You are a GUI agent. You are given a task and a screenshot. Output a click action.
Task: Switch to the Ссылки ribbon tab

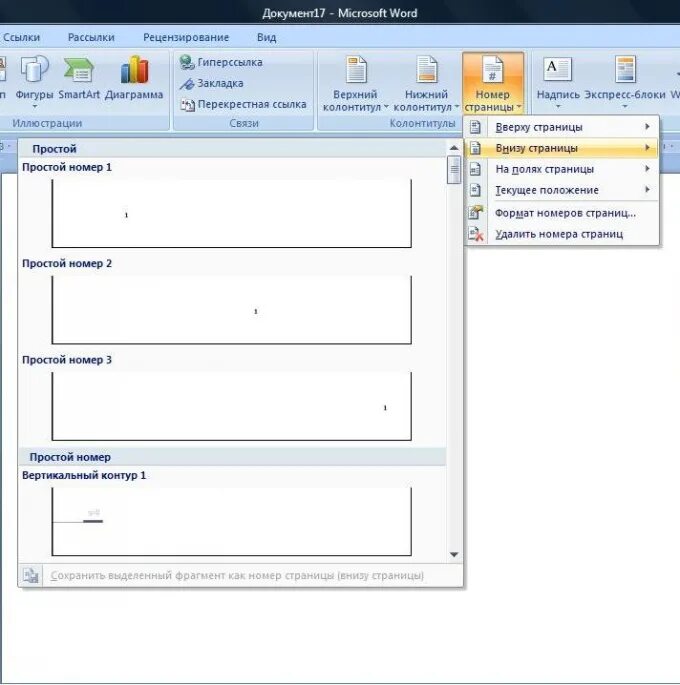pos(21,38)
